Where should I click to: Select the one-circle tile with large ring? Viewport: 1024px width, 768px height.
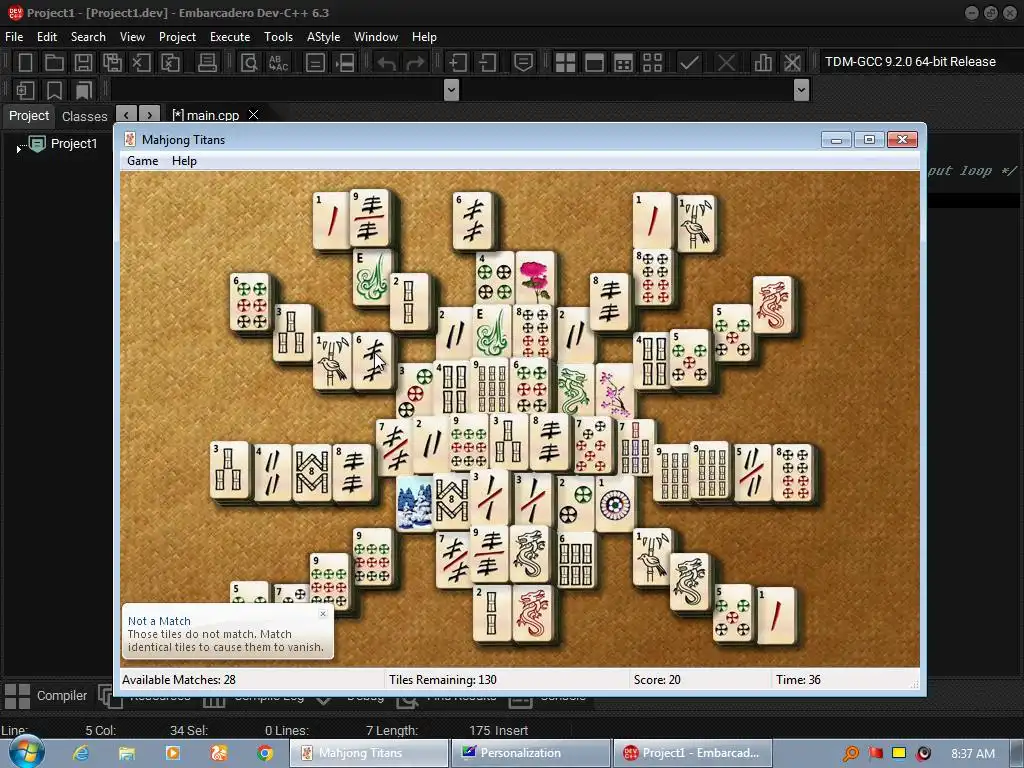(x=615, y=503)
